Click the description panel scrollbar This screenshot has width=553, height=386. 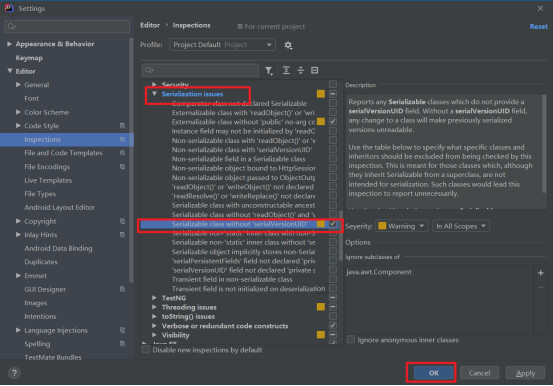click(544, 144)
